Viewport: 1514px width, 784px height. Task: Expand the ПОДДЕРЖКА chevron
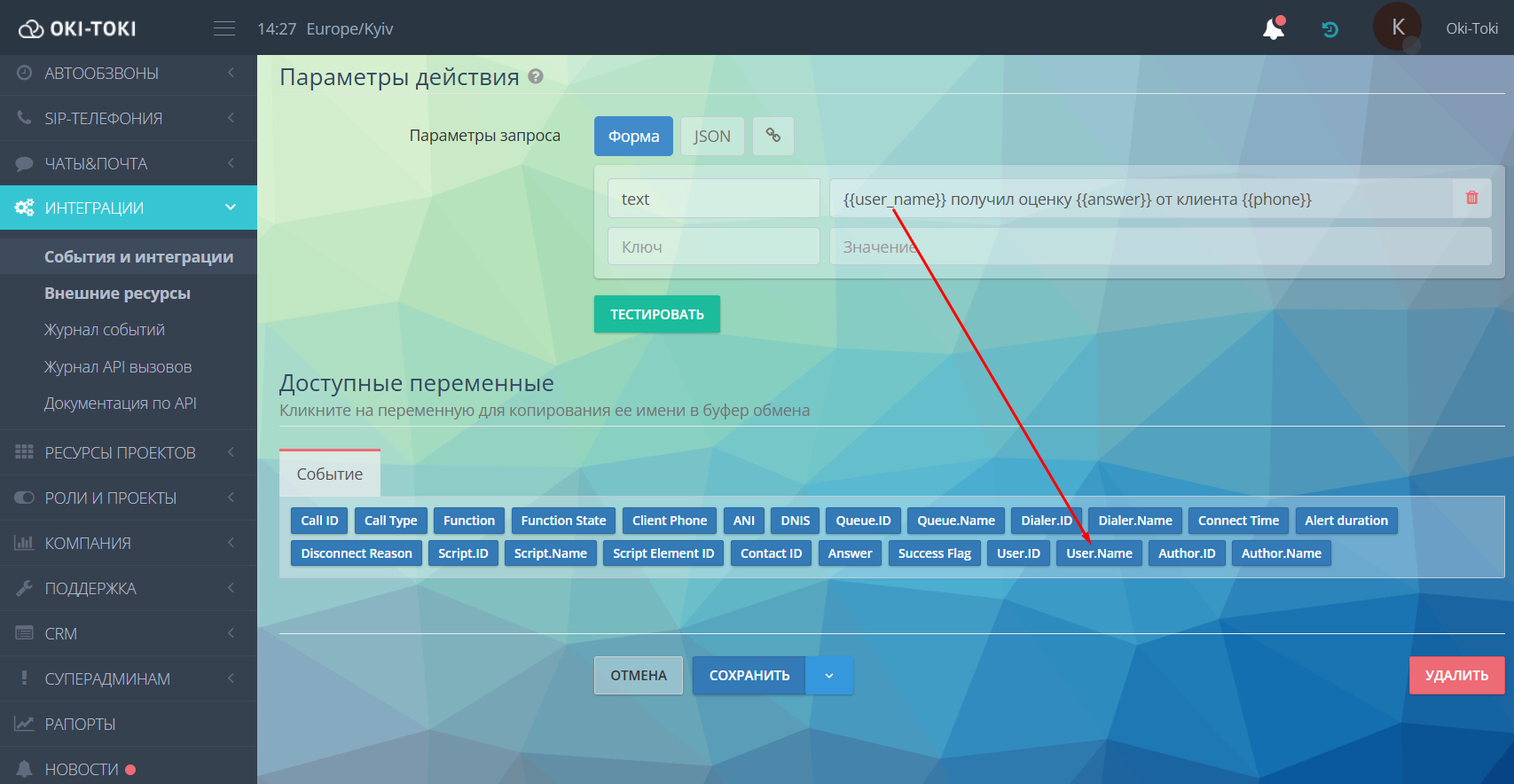pos(231,588)
